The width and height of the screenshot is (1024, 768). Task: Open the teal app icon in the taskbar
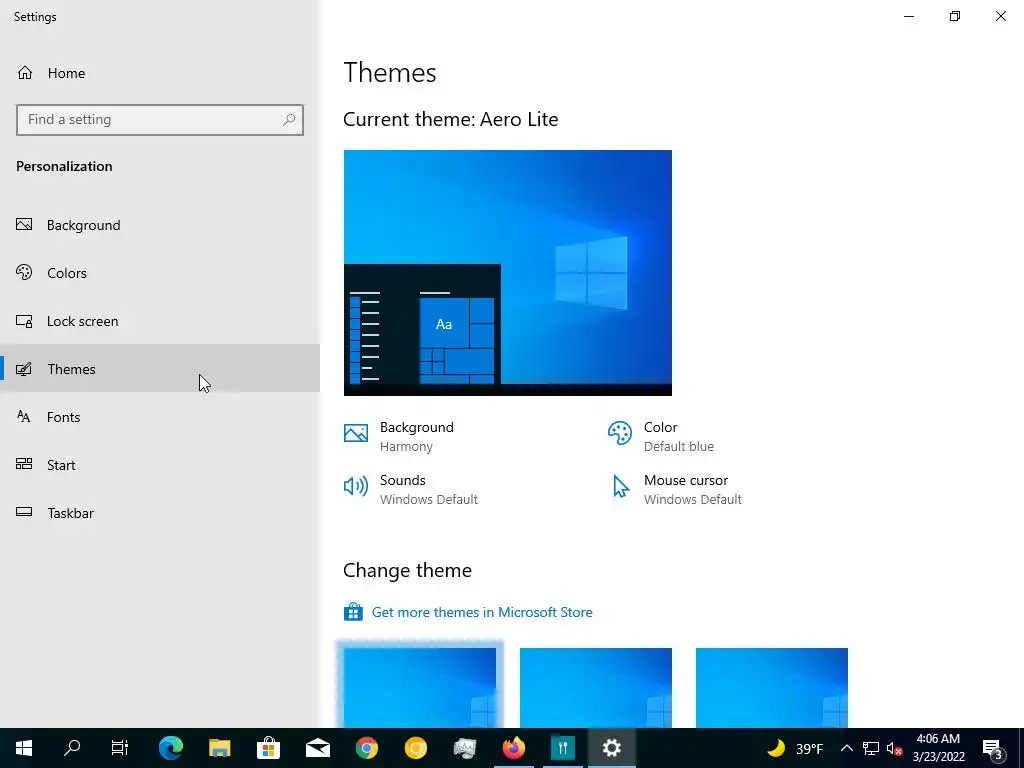(x=562, y=748)
